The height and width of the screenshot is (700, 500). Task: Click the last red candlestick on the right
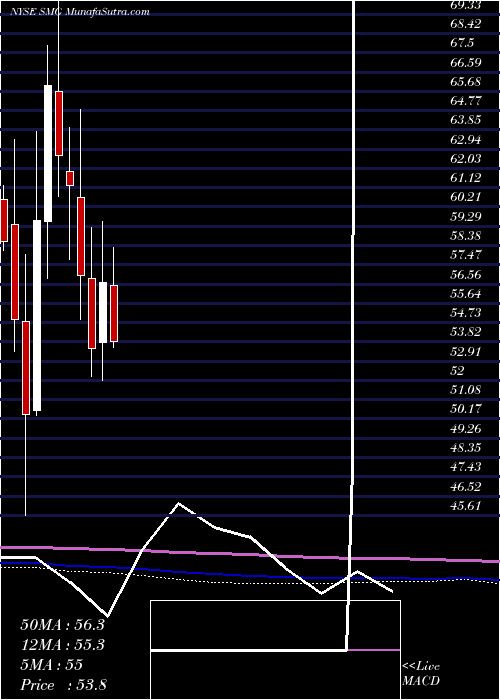click(x=114, y=313)
